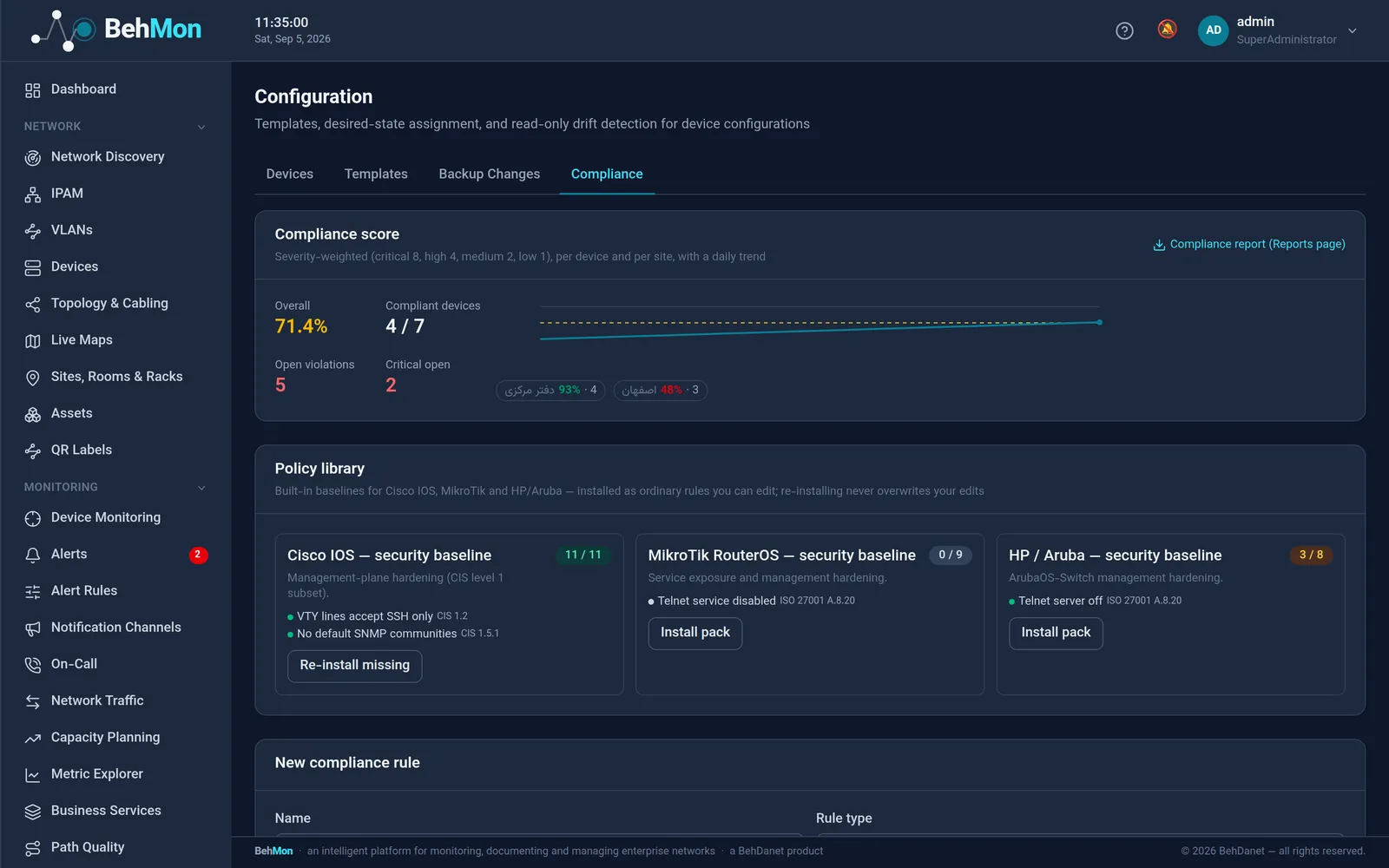Viewport: 1389px width, 868px height.
Task: Click the compliant devices 4 / 7 value
Action: [x=405, y=326]
